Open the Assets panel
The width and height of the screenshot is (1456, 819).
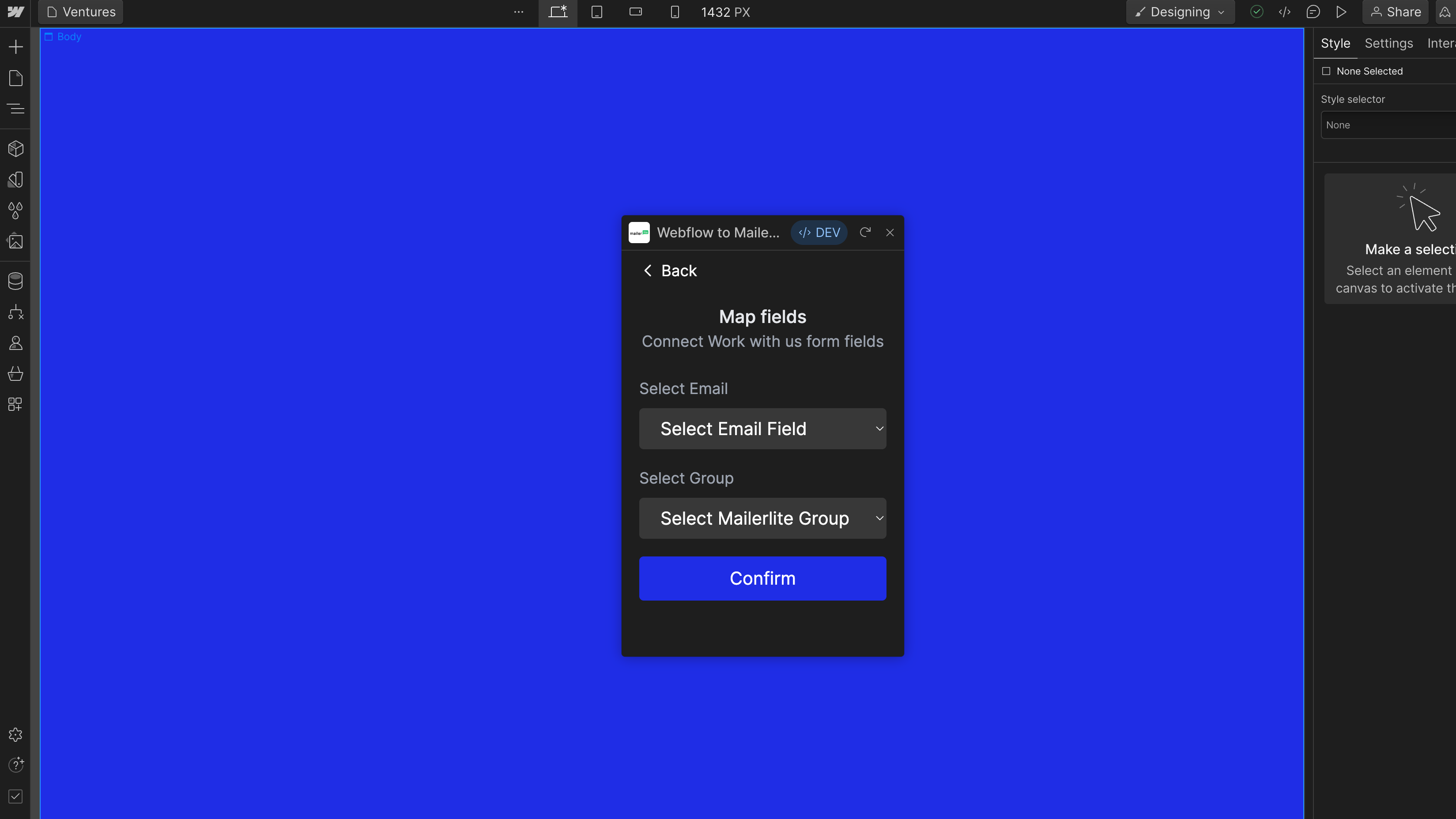[x=15, y=241]
